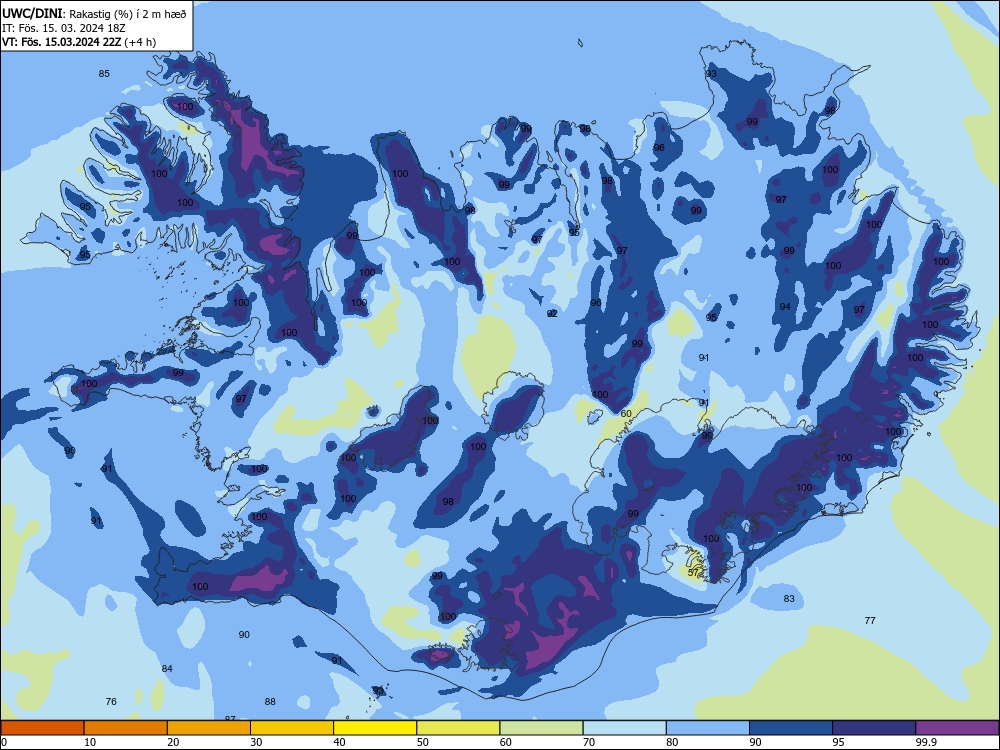Click the map value '84' in the southwest sea
This screenshot has width=1000, height=750.
pyautogui.click(x=167, y=668)
